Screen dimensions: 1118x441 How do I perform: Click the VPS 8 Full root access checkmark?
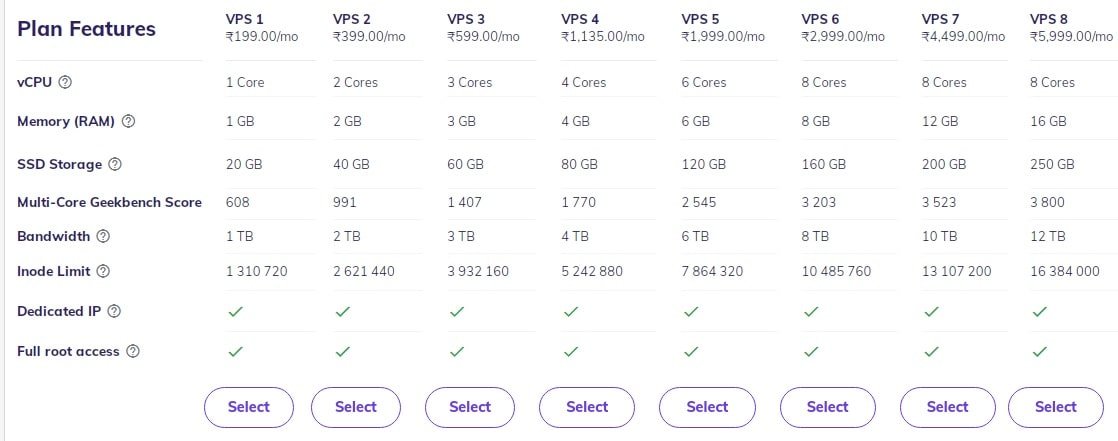(1040, 351)
